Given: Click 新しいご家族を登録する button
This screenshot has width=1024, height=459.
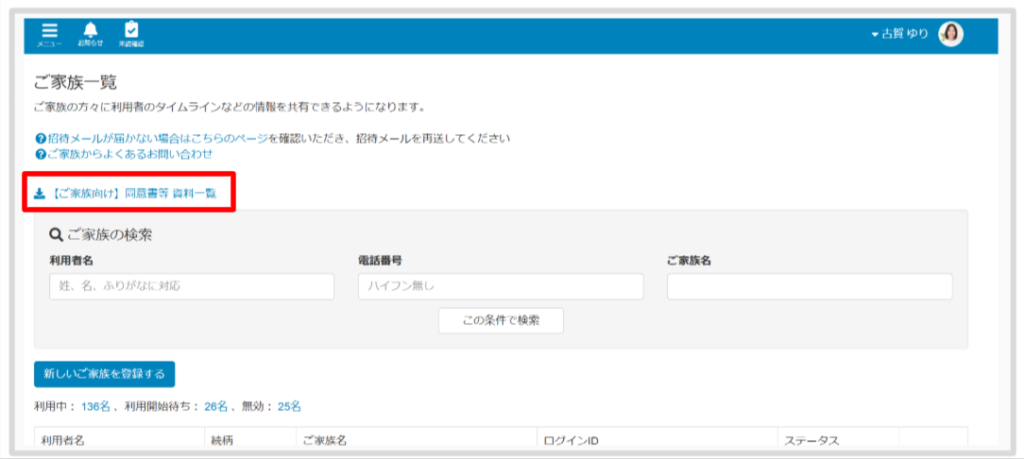Looking at the screenshot, I should pos(104,374).
